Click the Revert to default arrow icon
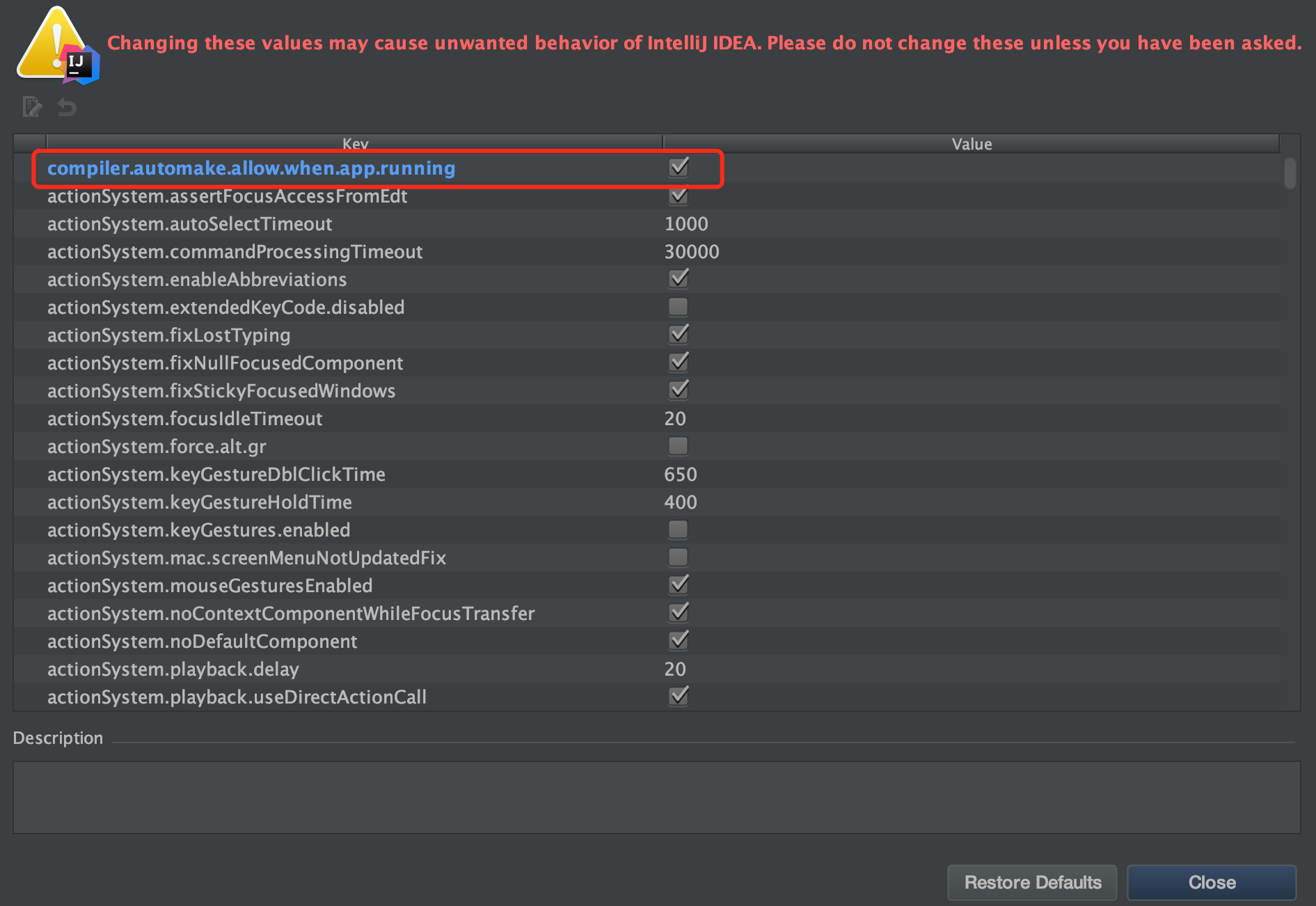The height and width of the screenshot is (906, 1316). (x=67, y=107)
